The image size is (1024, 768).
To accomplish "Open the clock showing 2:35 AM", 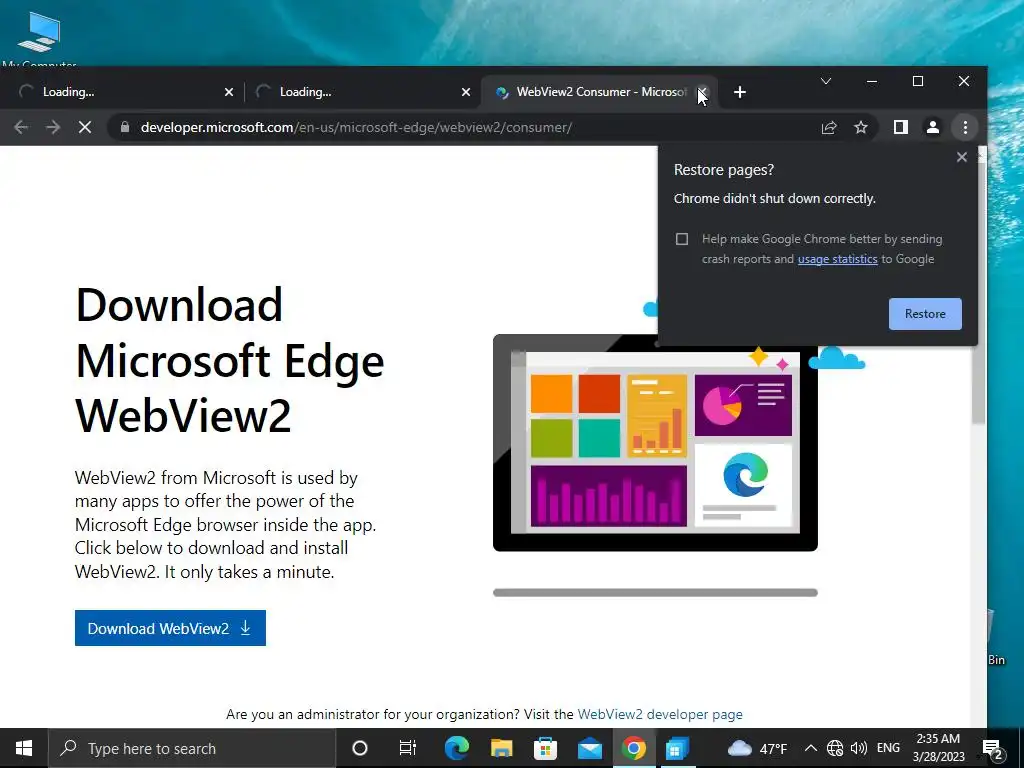I will pyautogui.click(x=938, y=748).
